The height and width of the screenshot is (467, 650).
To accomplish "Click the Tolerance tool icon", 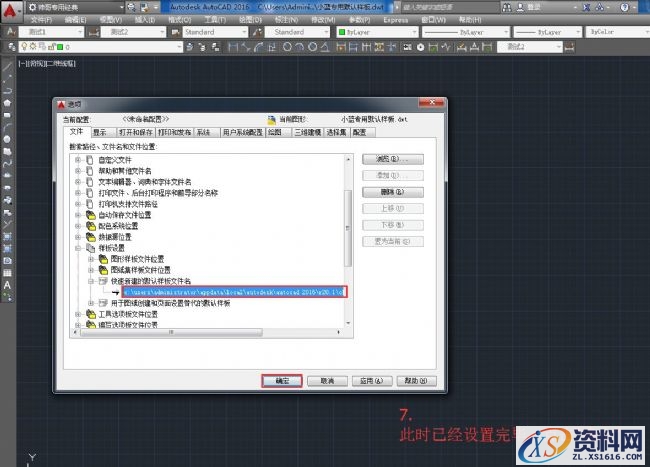I will click(407, 47).
